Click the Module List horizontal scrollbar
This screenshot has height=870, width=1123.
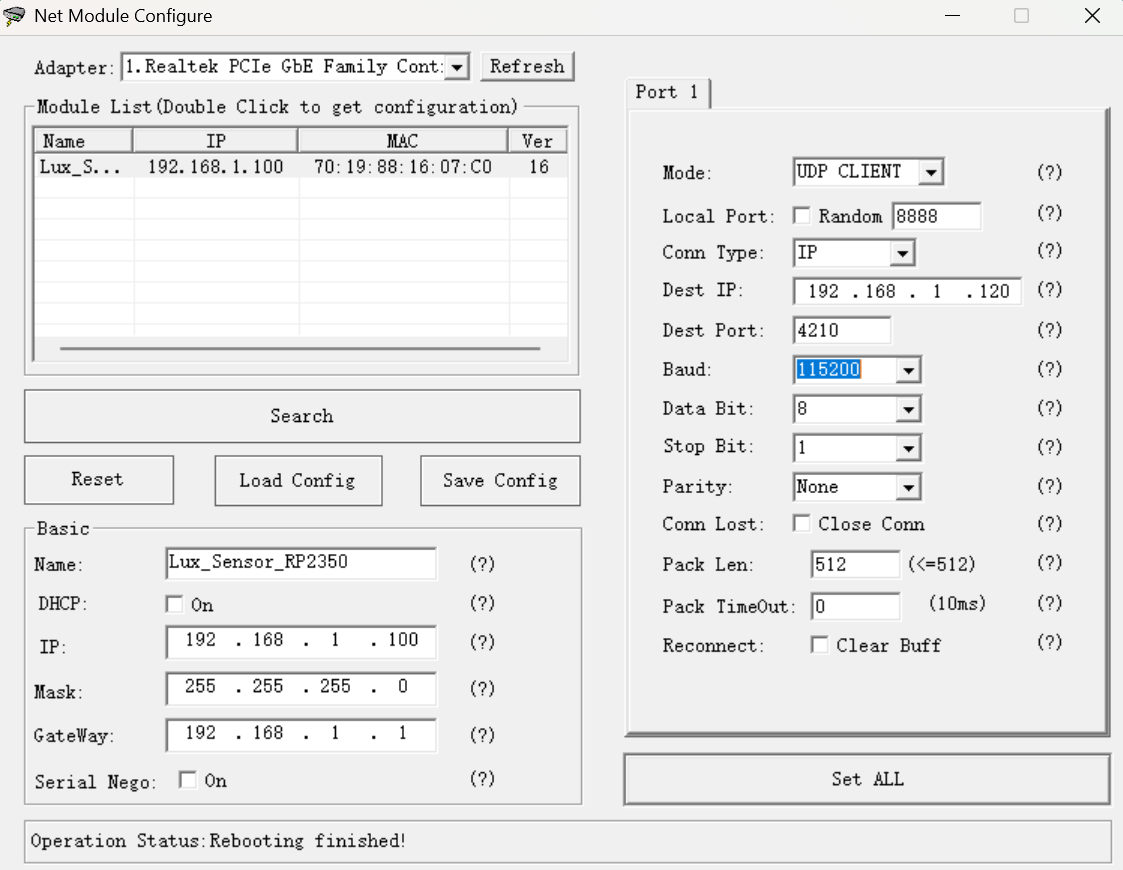tap(301, 349)
